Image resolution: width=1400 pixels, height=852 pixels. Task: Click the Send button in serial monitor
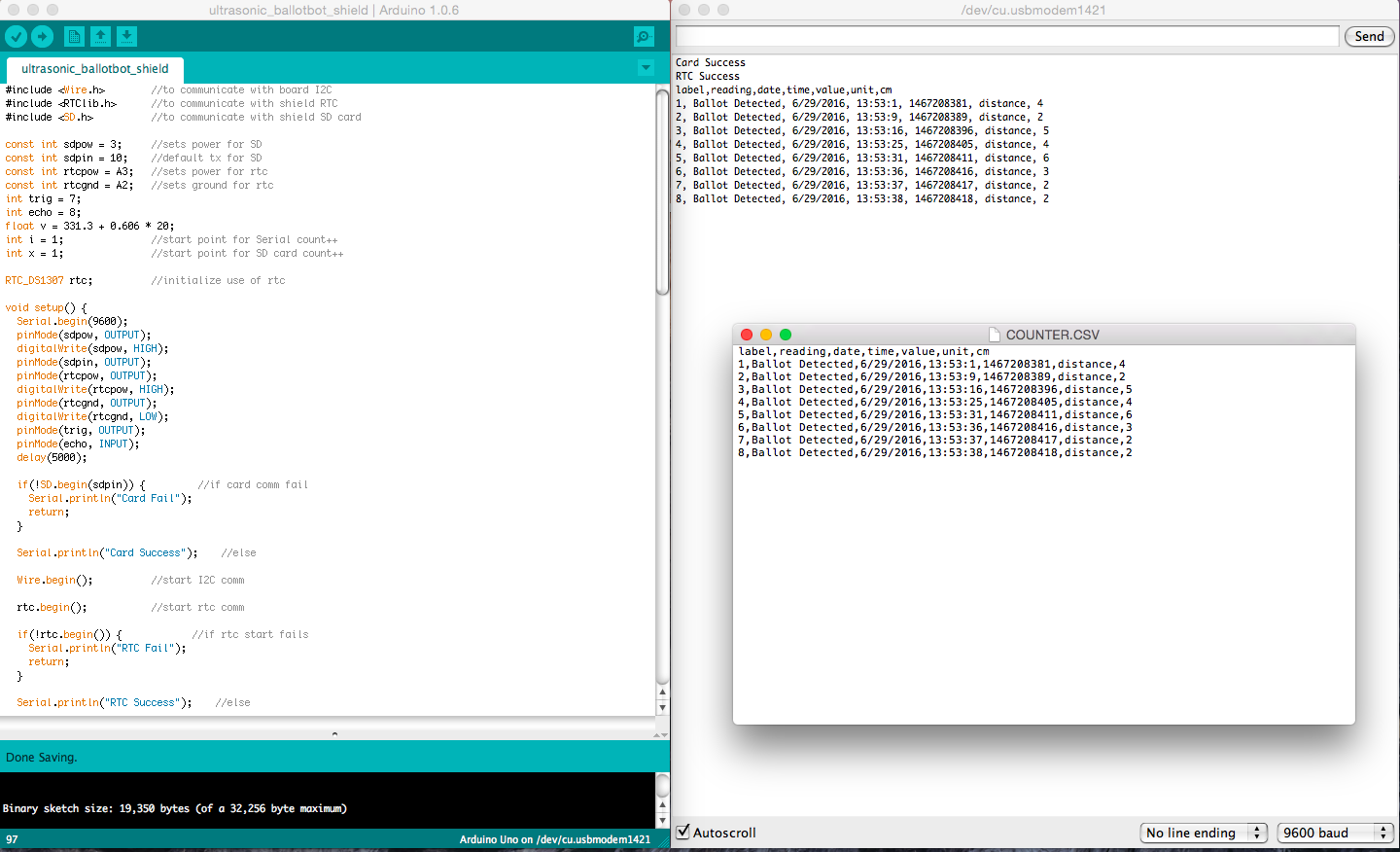(1369, 36)
